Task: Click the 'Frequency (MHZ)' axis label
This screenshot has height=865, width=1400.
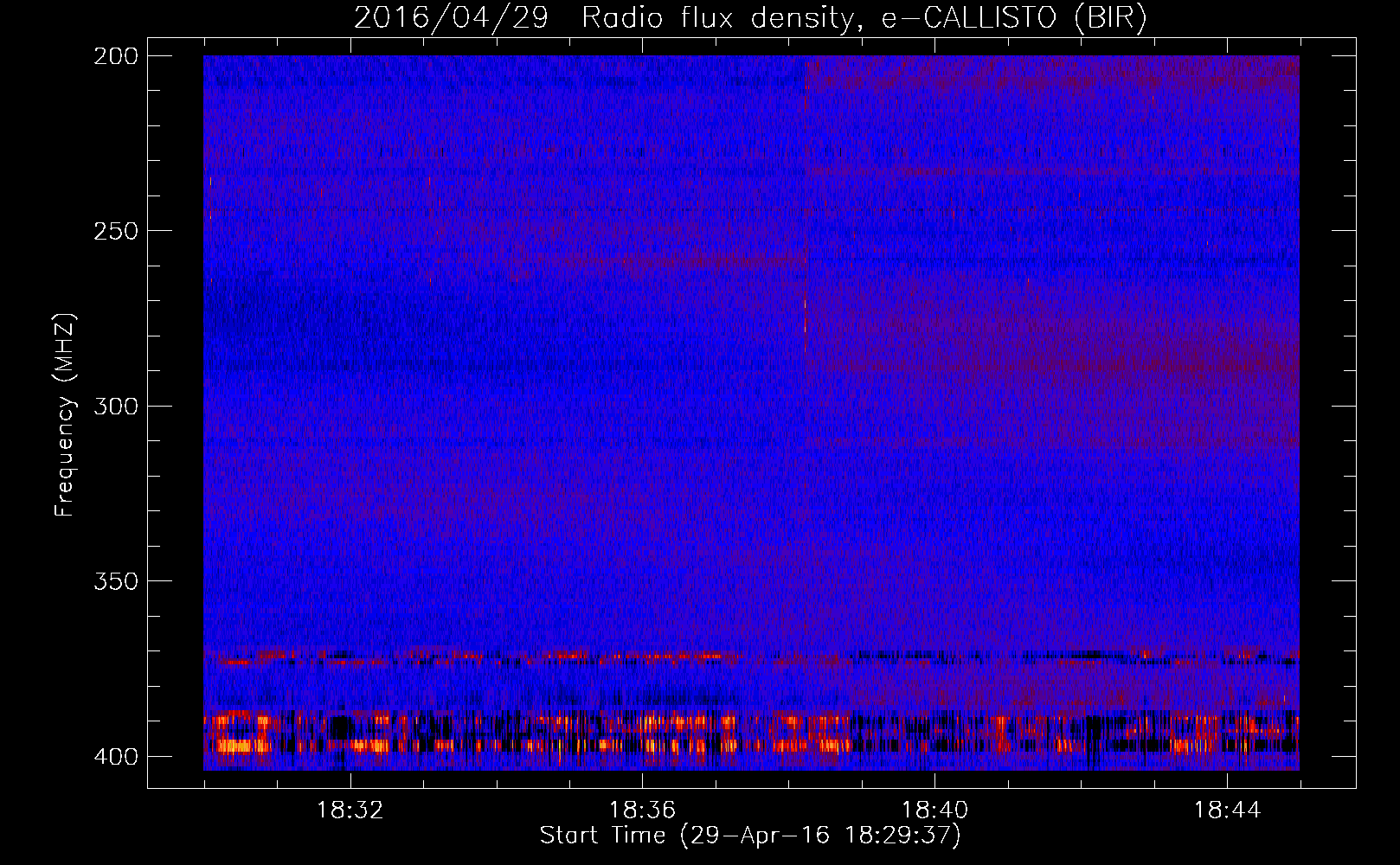Action: point(65,415)
